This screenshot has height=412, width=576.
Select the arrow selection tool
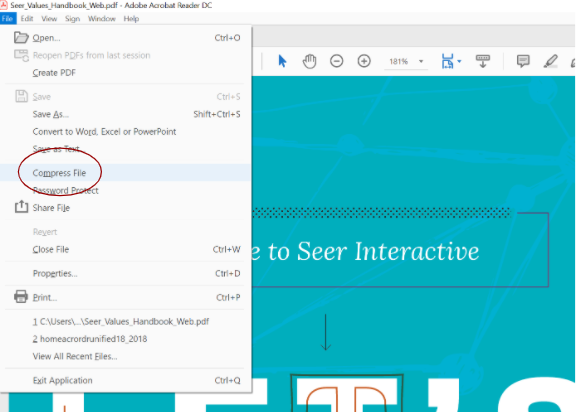282,61
